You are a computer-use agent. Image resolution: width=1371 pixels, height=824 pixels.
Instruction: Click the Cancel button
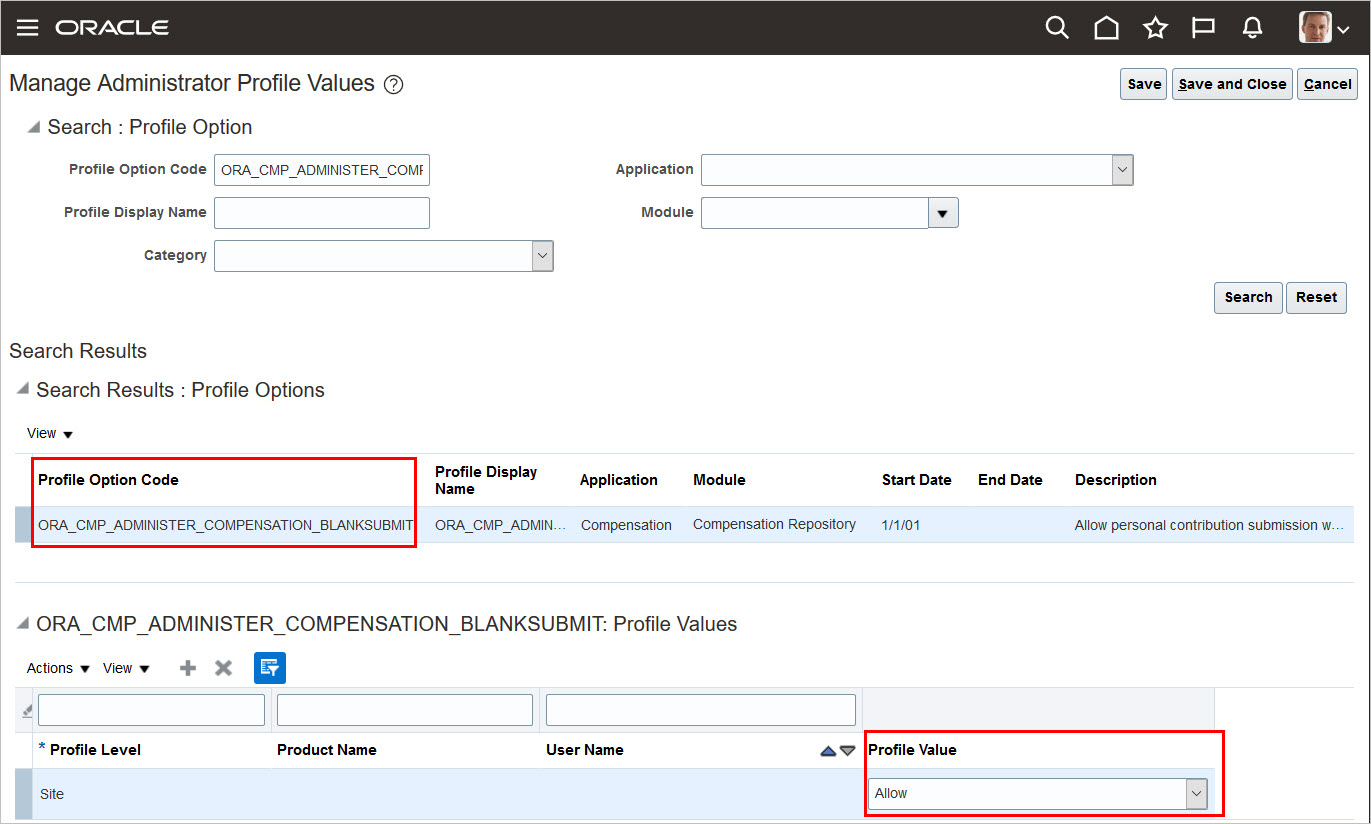tap(1327, 84)
